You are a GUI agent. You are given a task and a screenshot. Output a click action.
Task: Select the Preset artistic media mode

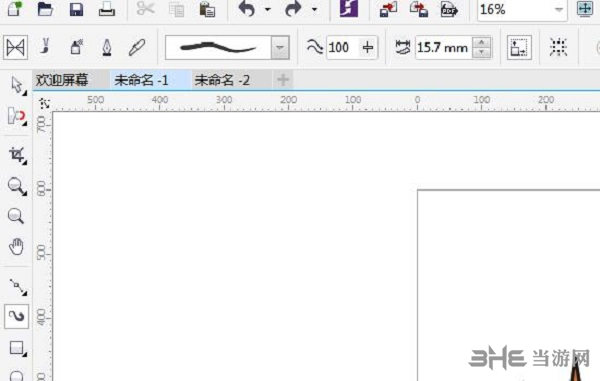pos(15,47)
